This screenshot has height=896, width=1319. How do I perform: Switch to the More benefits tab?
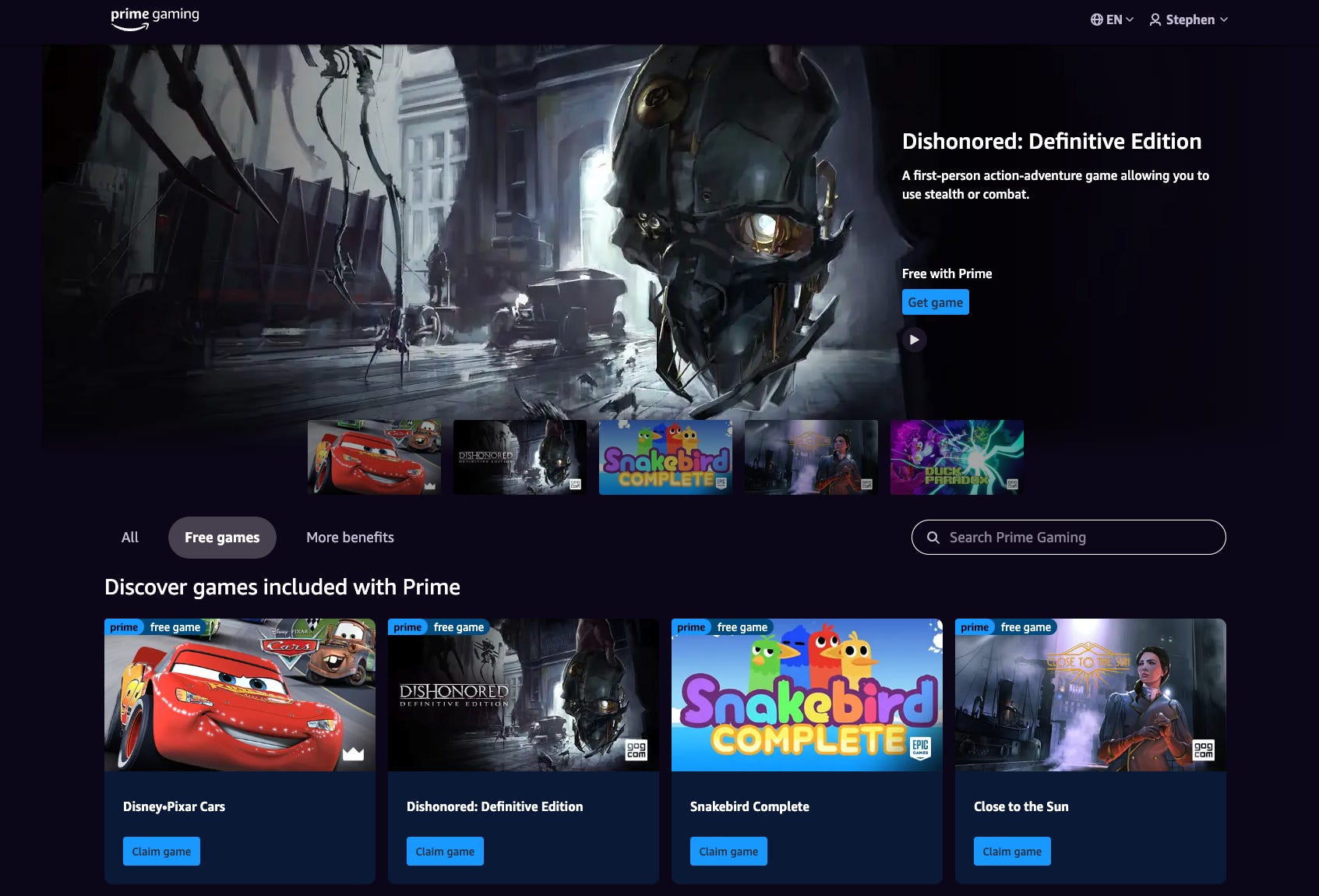350,538
